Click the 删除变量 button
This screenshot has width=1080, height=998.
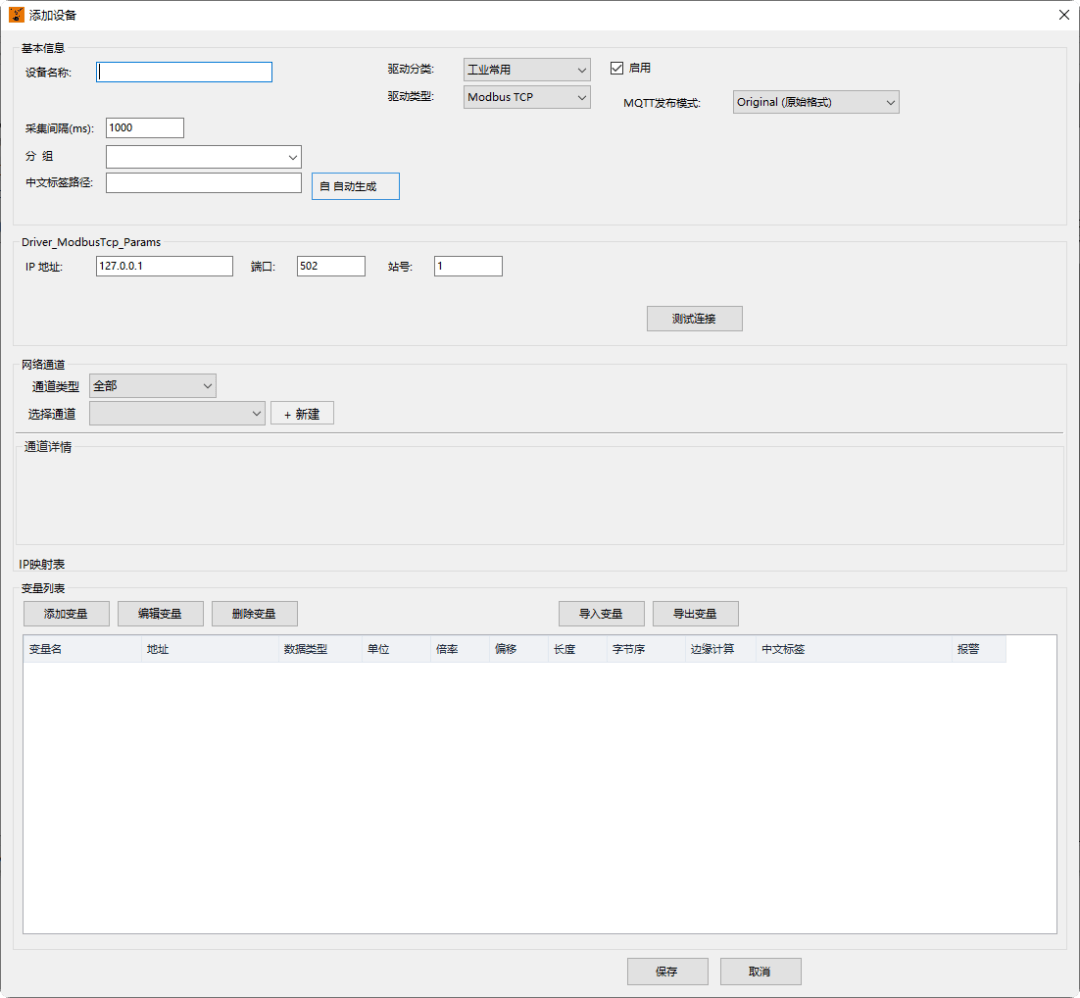click(255, 614)
